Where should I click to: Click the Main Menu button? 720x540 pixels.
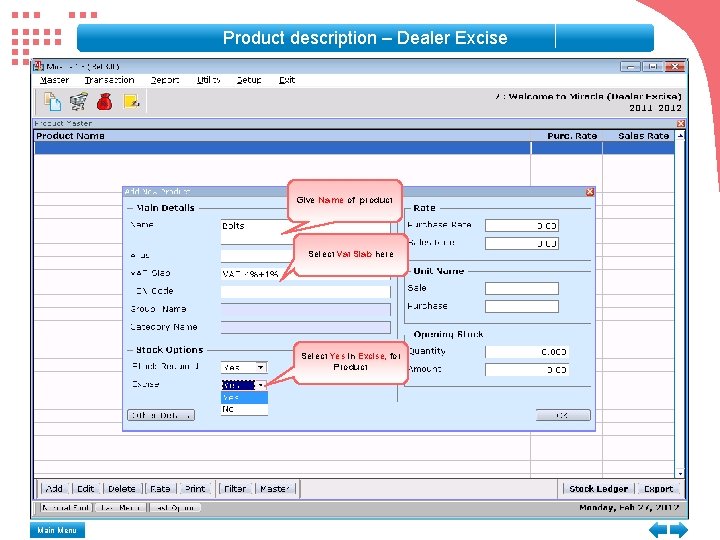tap(57, 530)
